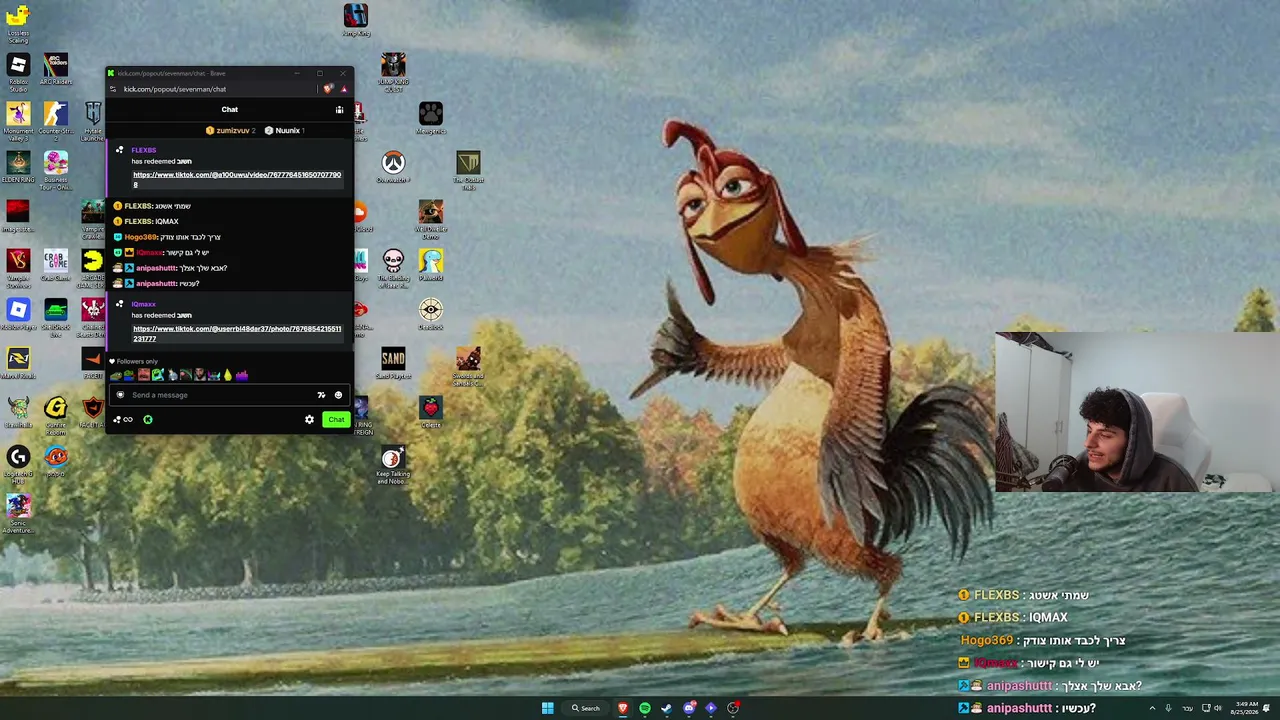The width and height of the screenshot is (1280, 720).
Task: Click zumizvuv in the top gifters bar
Action: (x=233, y=131)
